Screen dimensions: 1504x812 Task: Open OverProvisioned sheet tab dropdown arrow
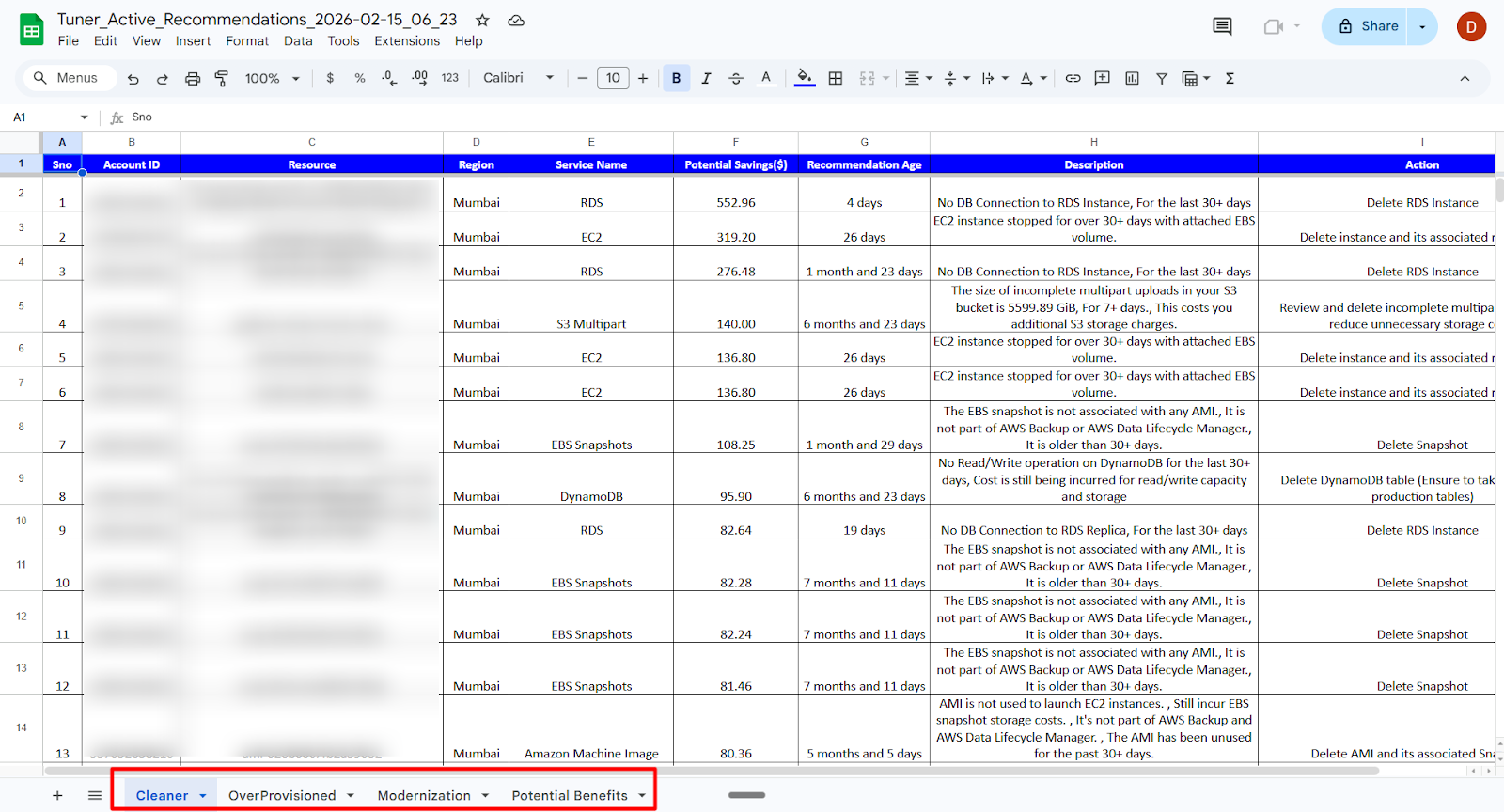tap(351, 796)
